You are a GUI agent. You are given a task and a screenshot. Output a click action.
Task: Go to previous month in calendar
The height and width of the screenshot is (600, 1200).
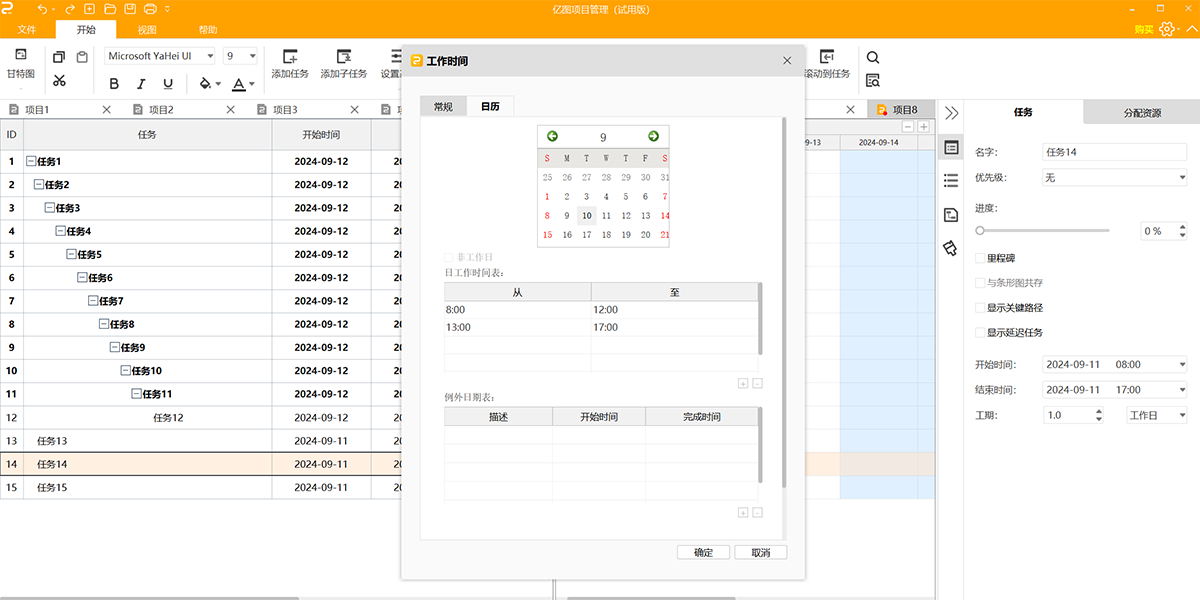(552, 137)
